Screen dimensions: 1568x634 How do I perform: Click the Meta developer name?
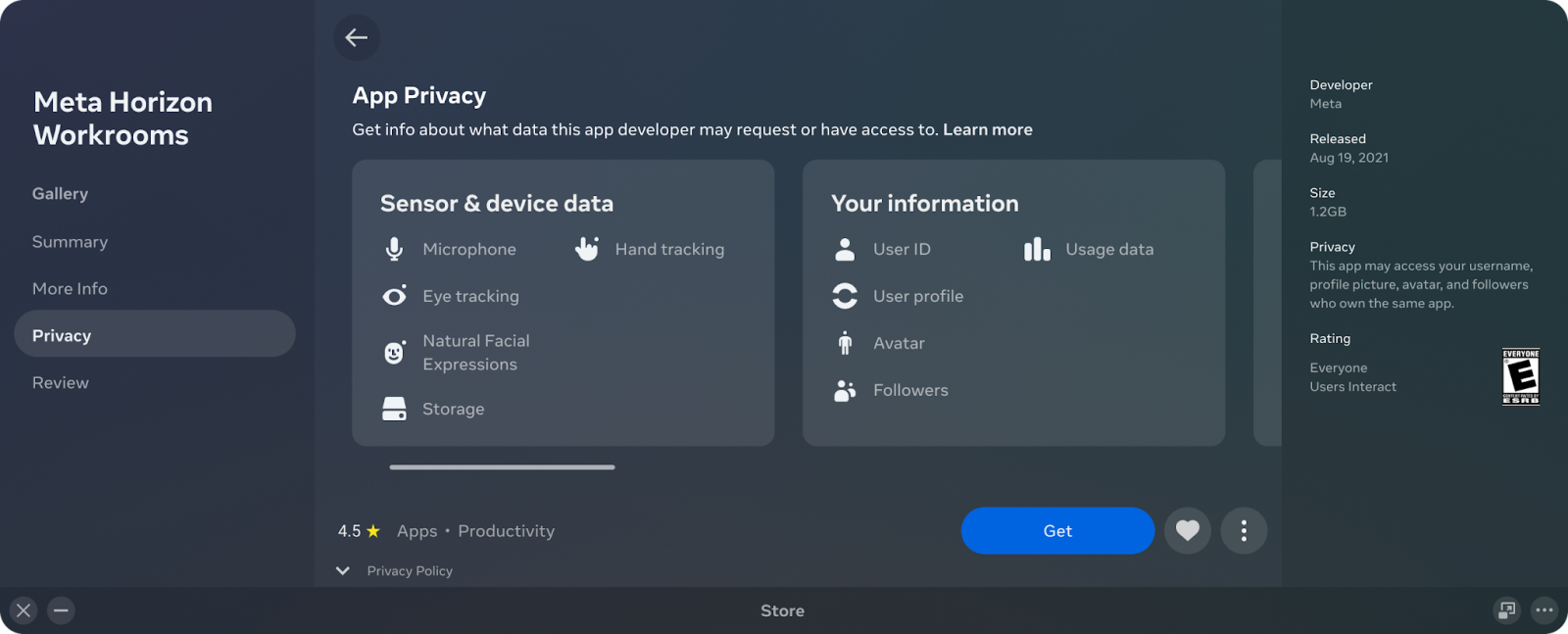point(1326,104)
